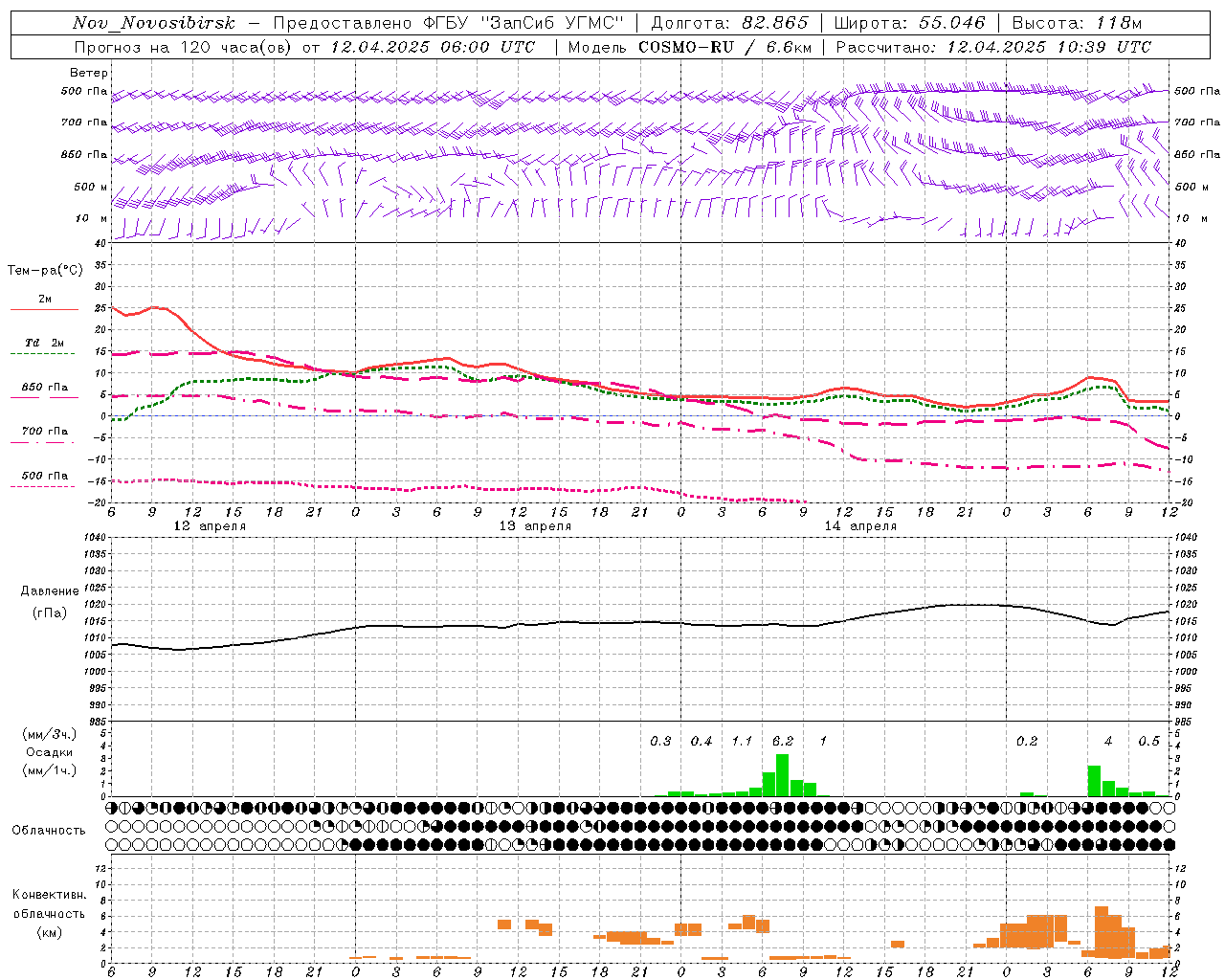This screenshot has width=1225, height=980.
Task: Click the 6.2 three-hour precipitation total
Action: pos(783,741)
